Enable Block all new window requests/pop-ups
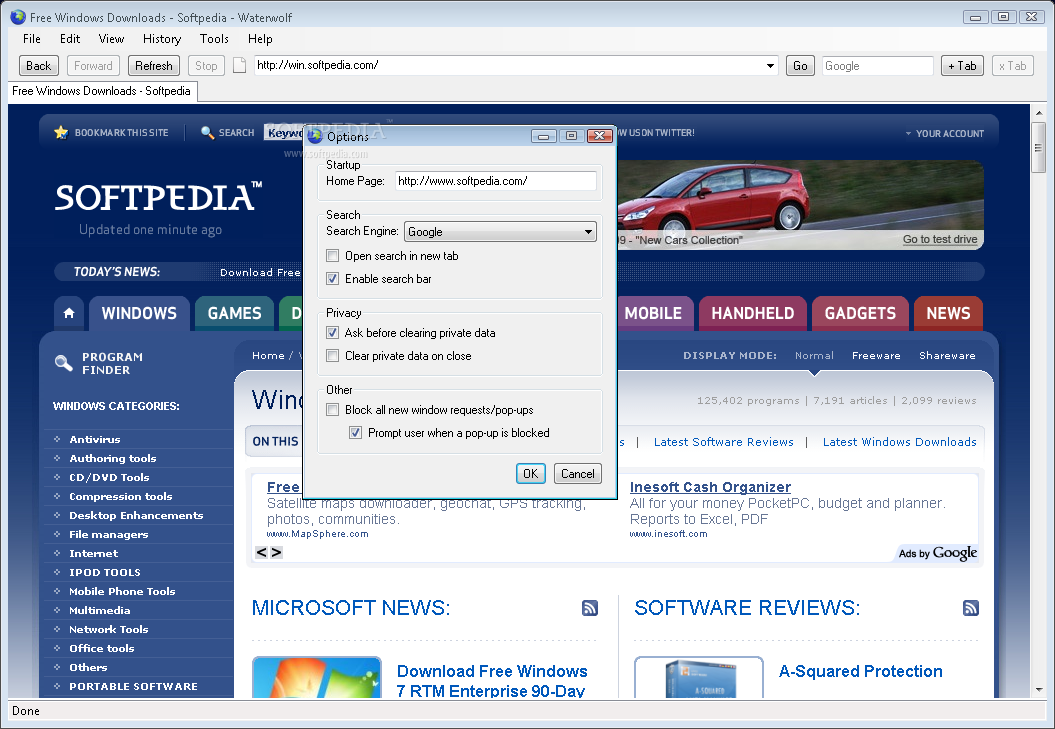This screenshot has height=729, width=1055. (332, 410)
